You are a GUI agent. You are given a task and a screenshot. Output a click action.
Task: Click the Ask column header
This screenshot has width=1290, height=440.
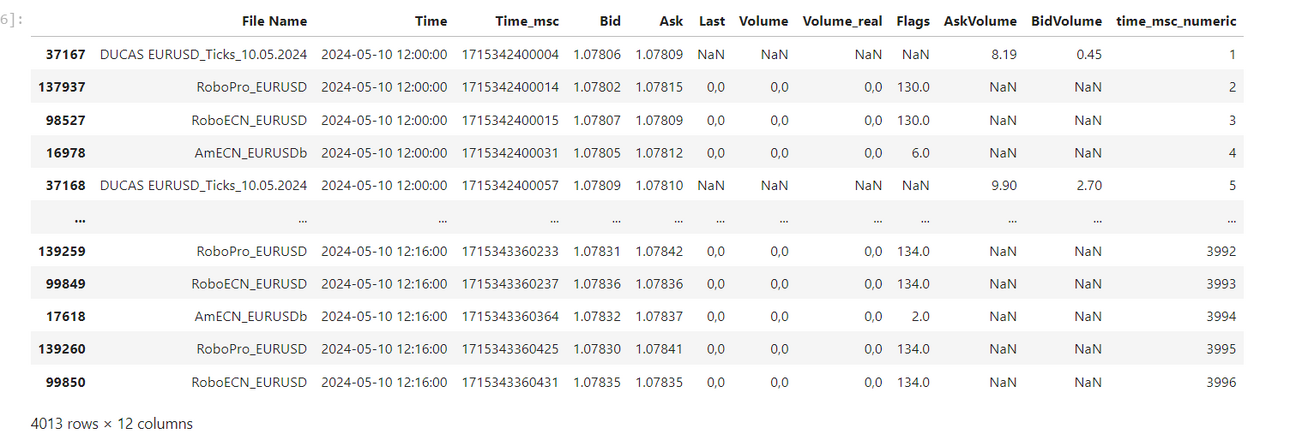point(671,21)
